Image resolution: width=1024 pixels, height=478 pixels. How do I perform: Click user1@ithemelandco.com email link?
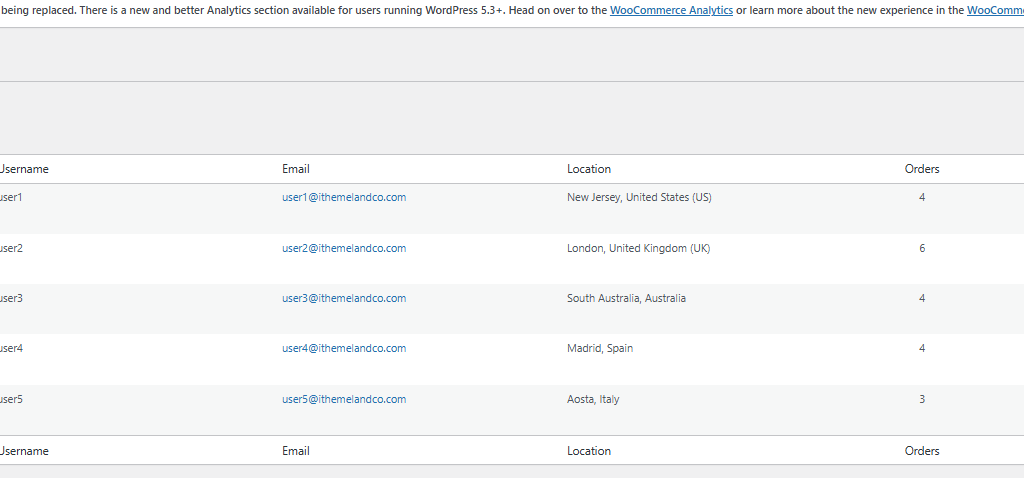[344, 197]
